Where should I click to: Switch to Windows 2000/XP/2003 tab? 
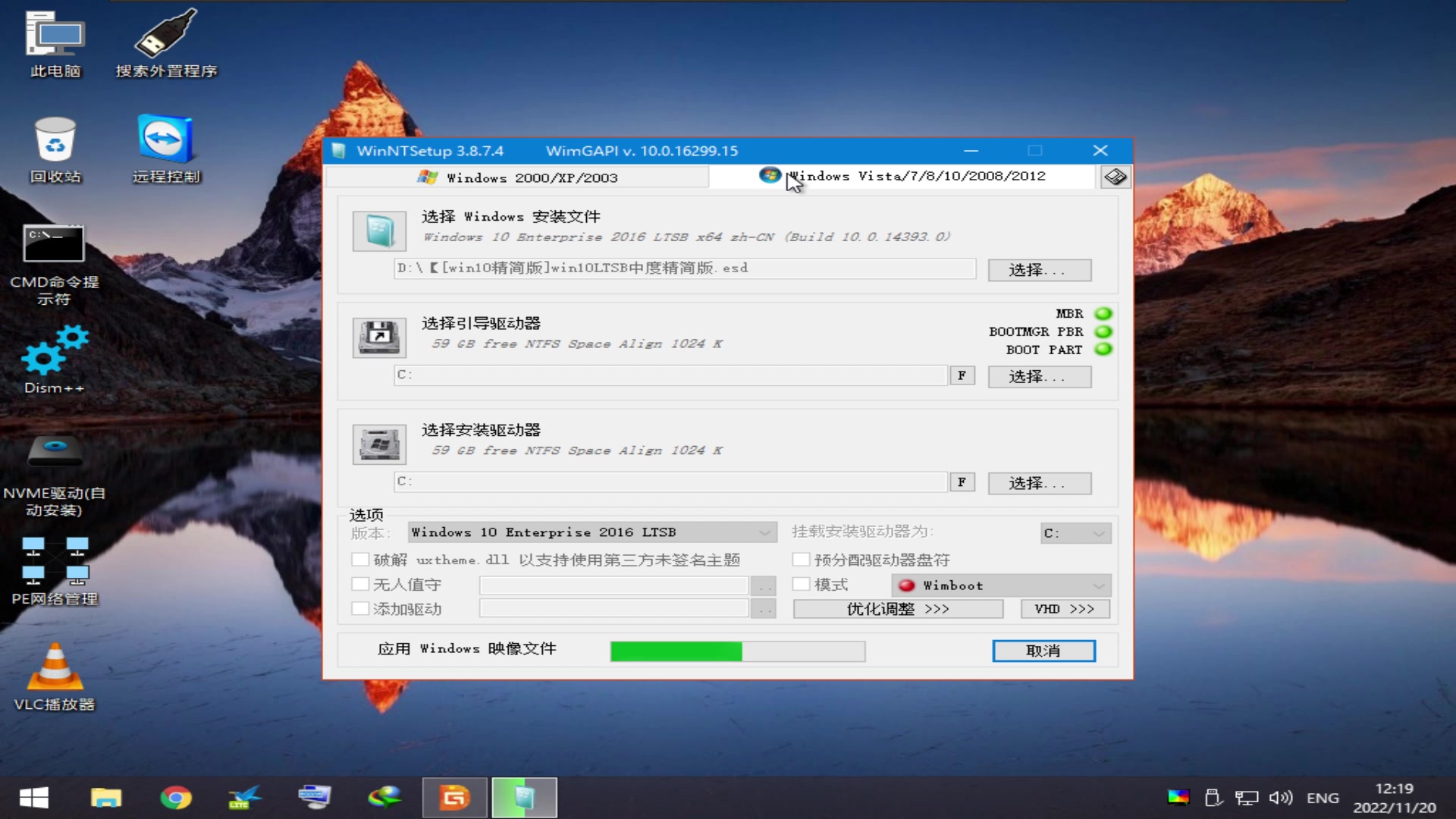pos(517,177)
